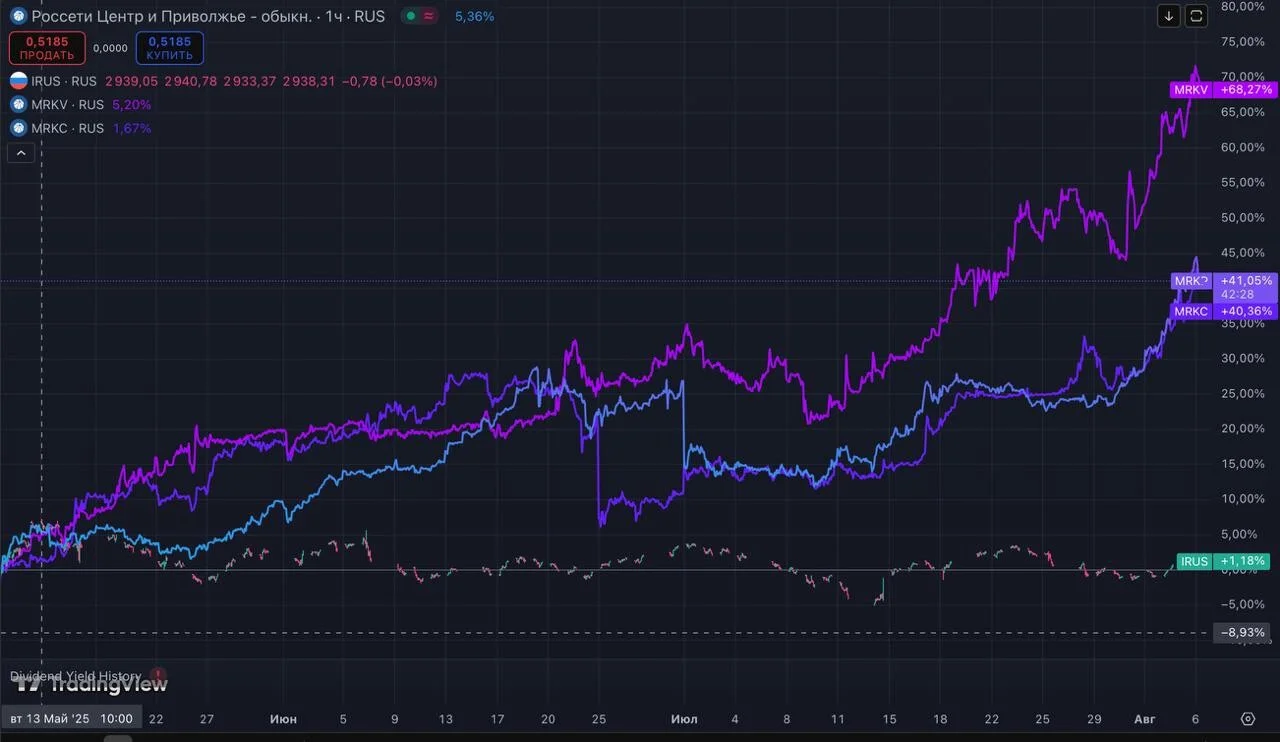The width and height of the screenshot is (1280, 742).
Task: Click the 1,67% value in MRKC row
Action: tap(131, 128)
